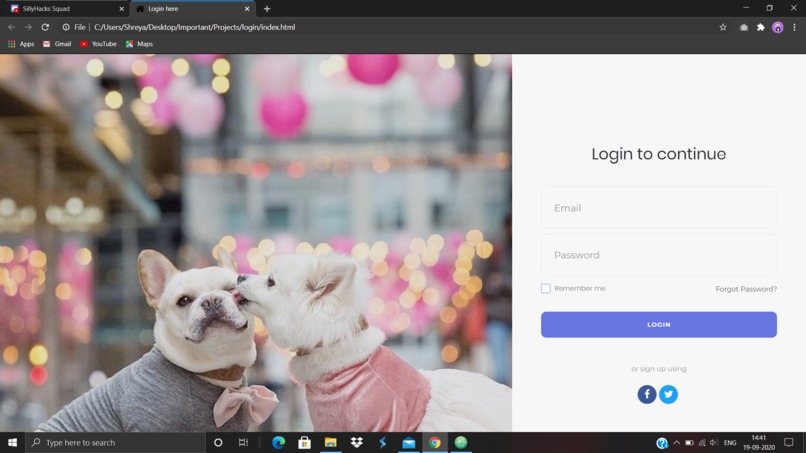806x453 pixels.
Task: Focus the Password input field
Action: pos(658,255)
